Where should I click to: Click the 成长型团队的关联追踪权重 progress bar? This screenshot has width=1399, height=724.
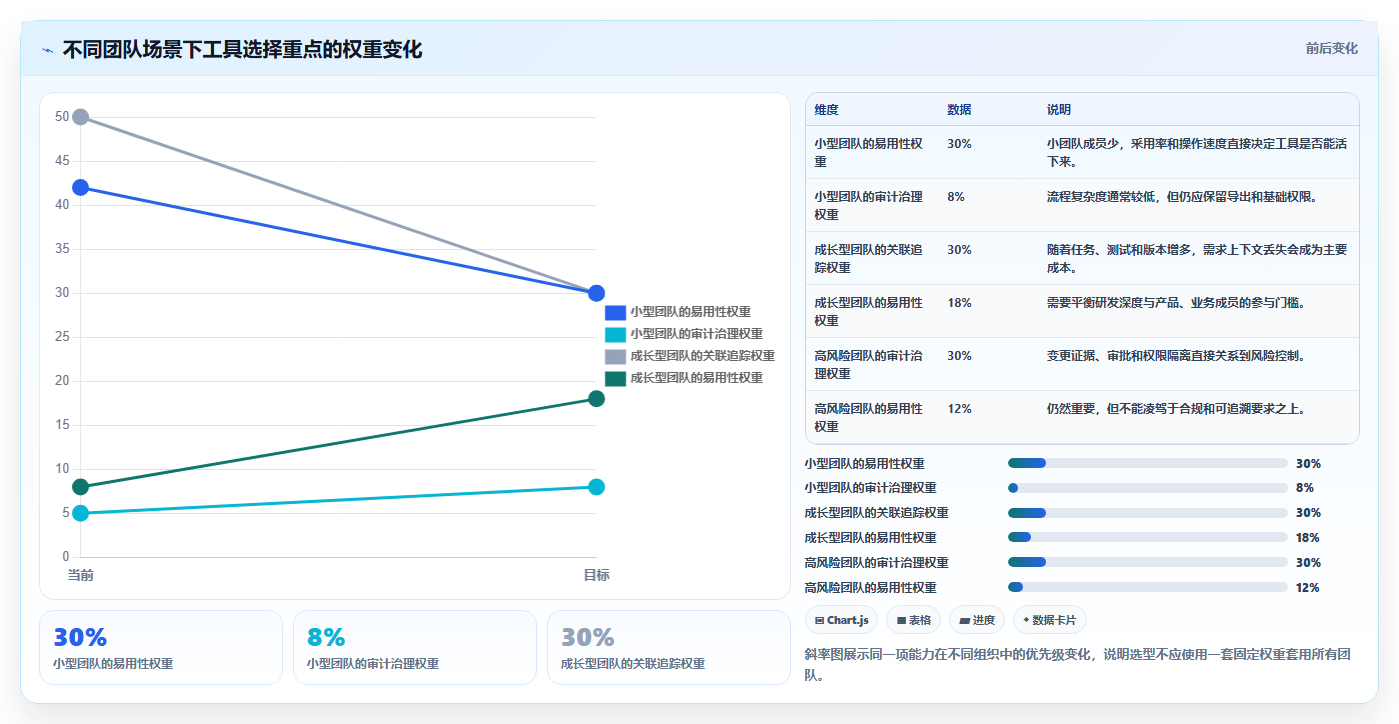tap(1148, 513)
